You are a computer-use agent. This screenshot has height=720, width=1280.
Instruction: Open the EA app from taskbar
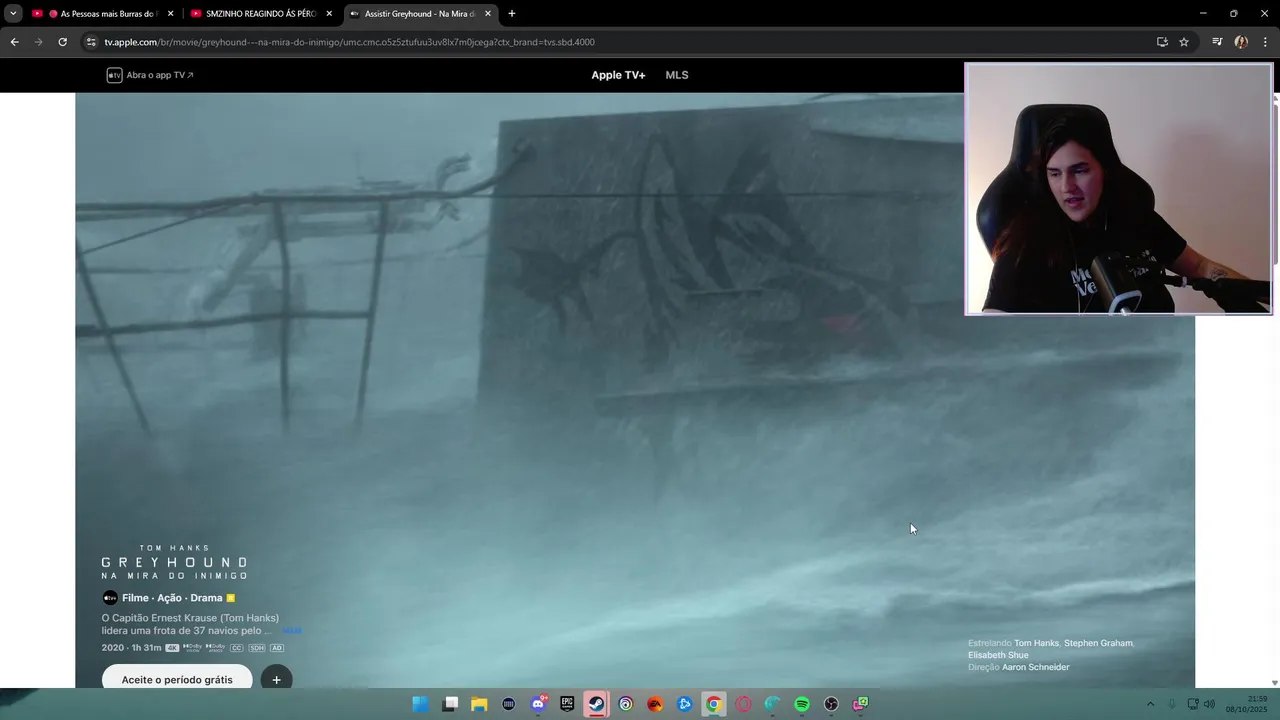pyautogui.click(x=655, y=704)
